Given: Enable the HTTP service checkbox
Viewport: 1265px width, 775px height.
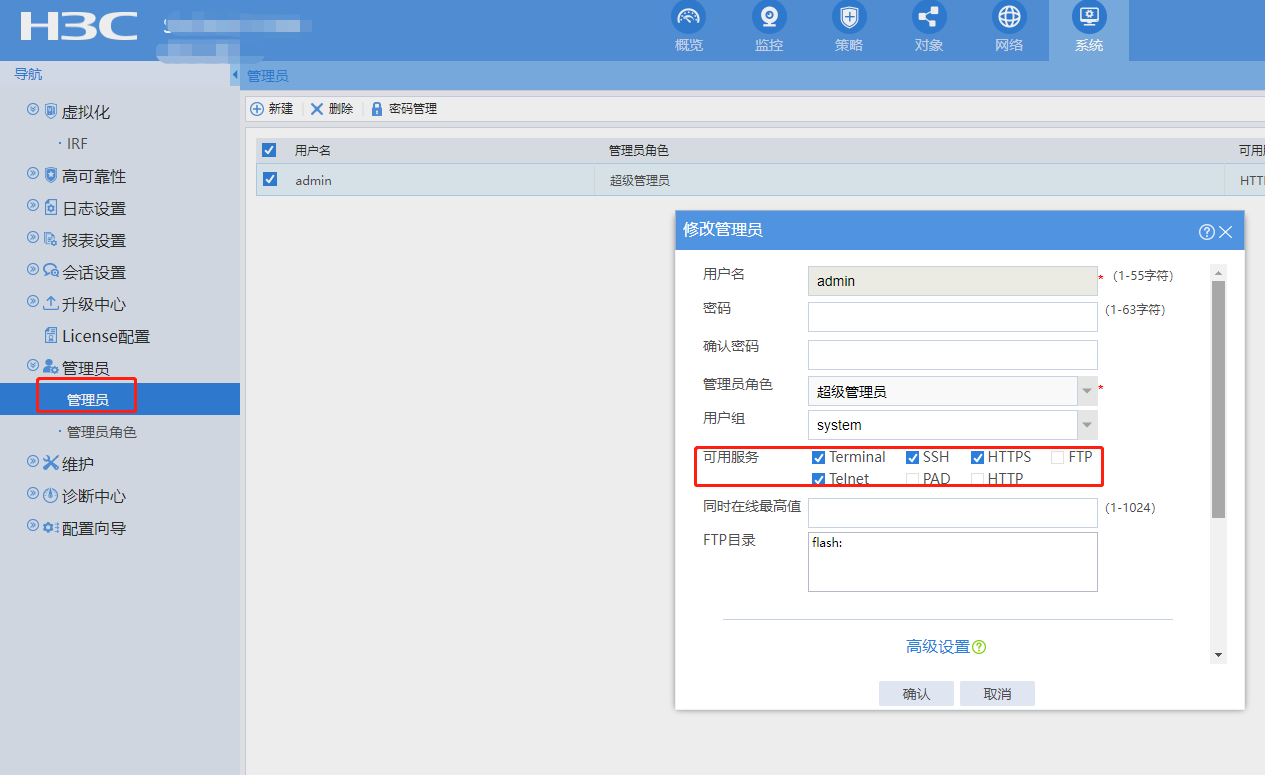Looking at the screenshot, I should point(978,479).
